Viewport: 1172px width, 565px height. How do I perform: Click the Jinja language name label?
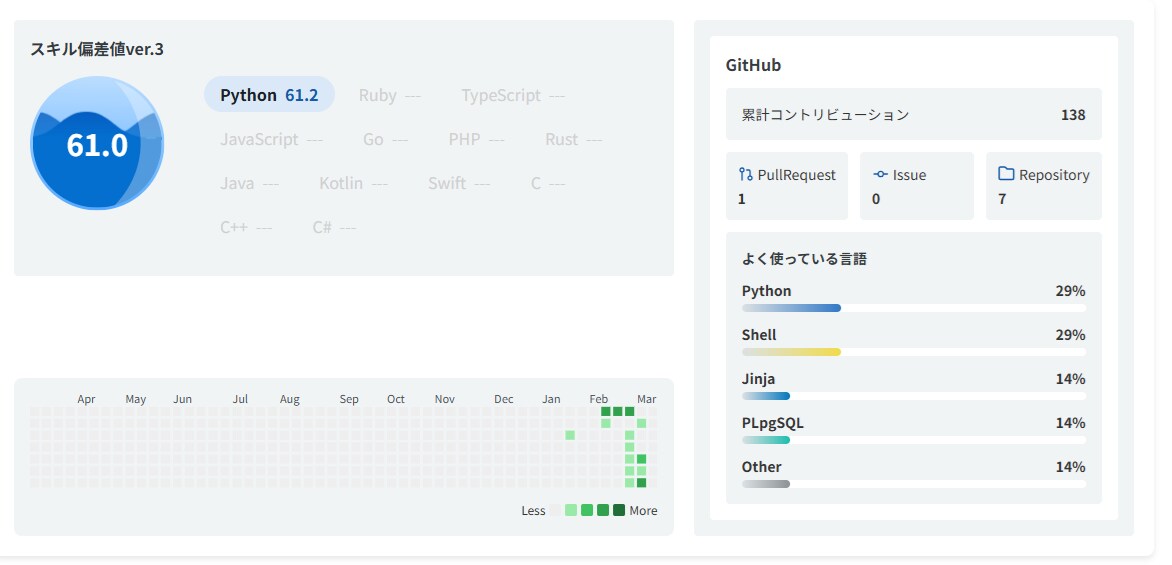click(x=758, y=379)
